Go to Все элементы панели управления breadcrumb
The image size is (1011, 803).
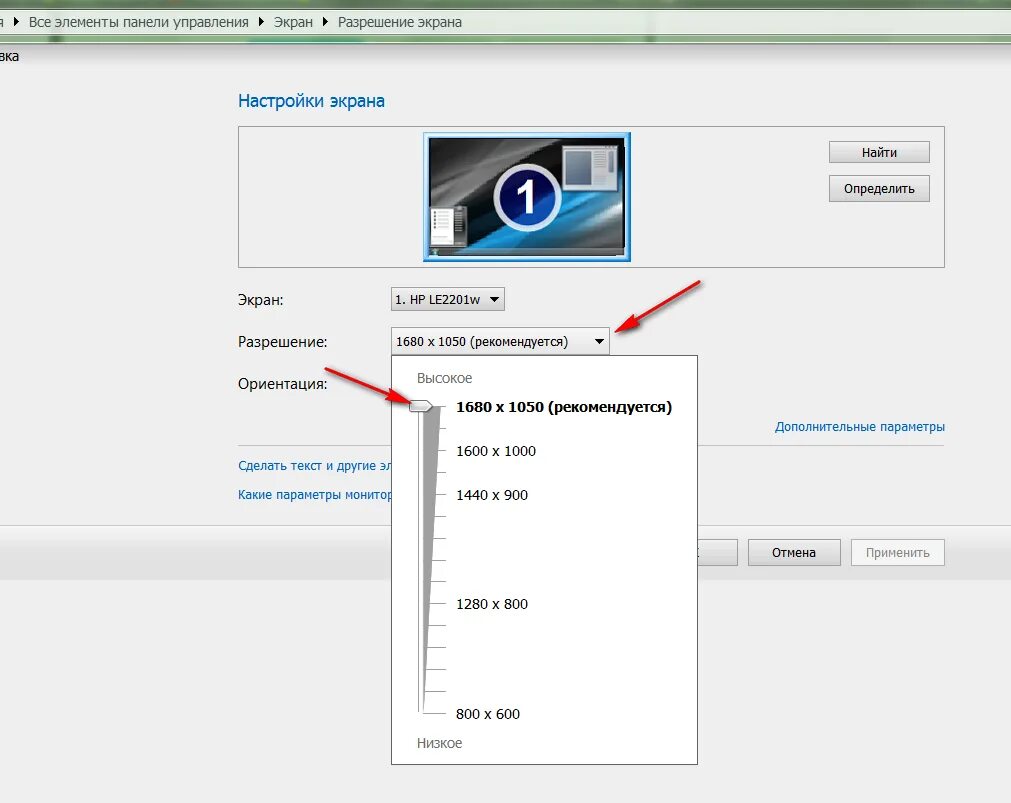pos(139,22)
